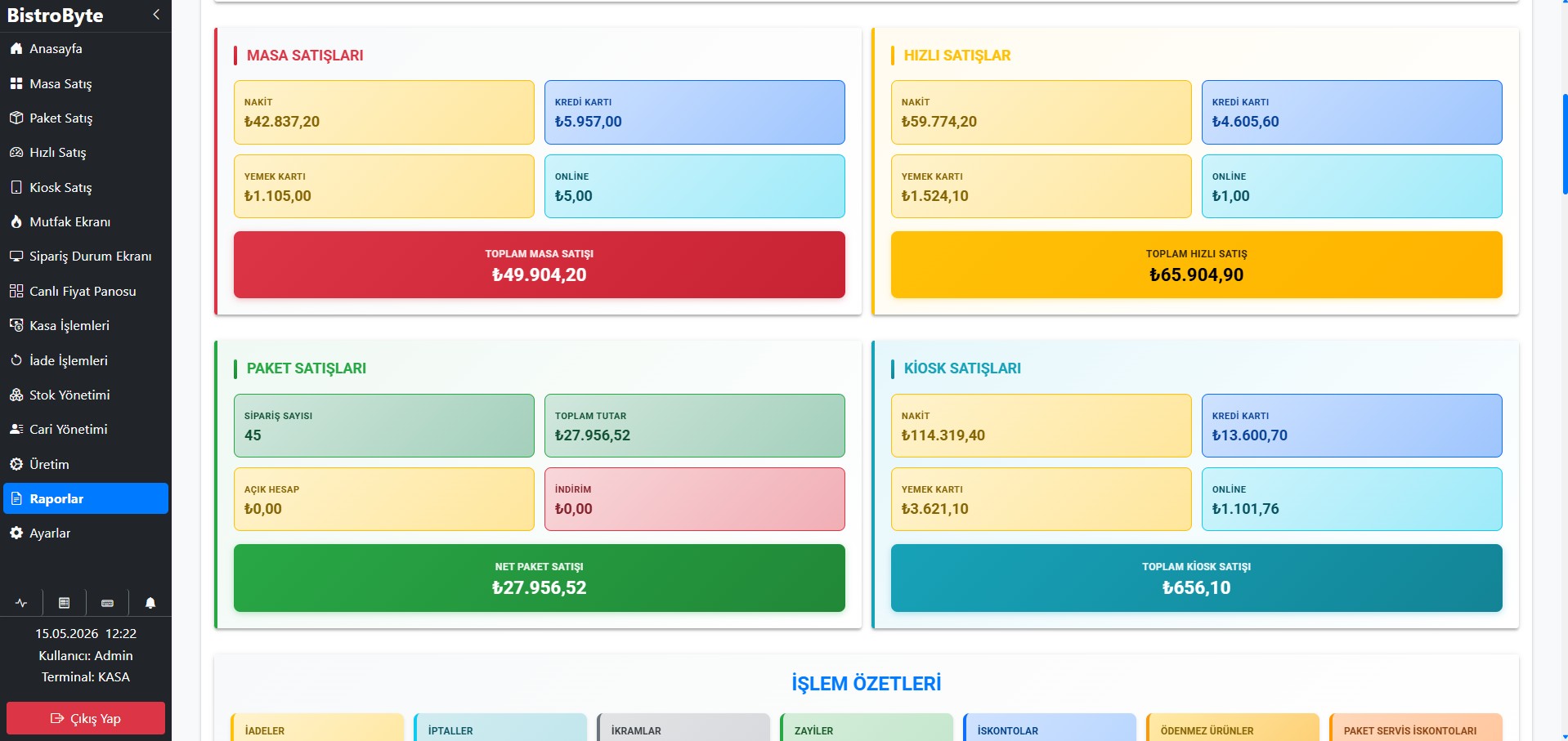
Task: Click the Net Paket Satışı green card
Action: coord(540,578)
